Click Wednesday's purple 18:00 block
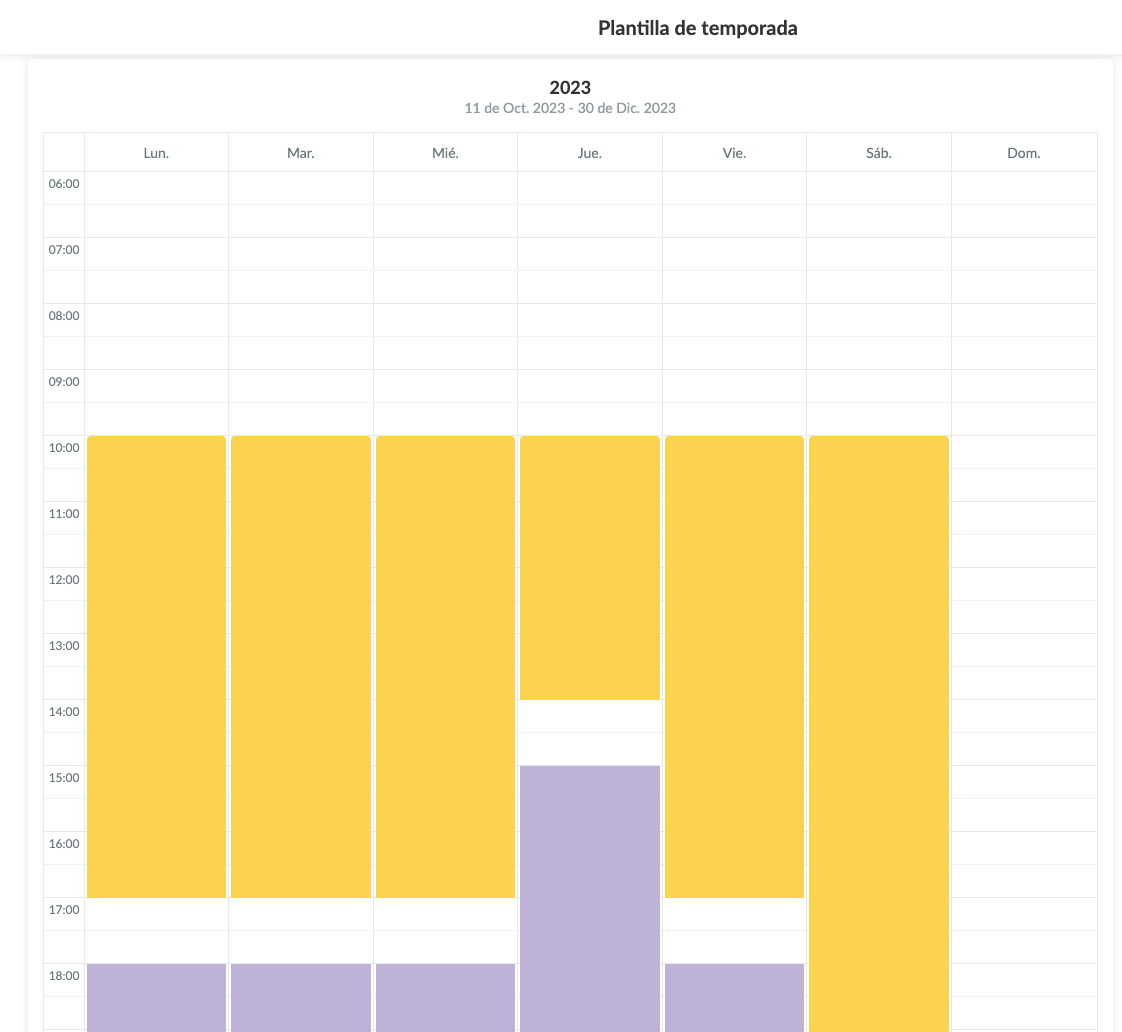The image size is (1122, 1032). point(445,997)
